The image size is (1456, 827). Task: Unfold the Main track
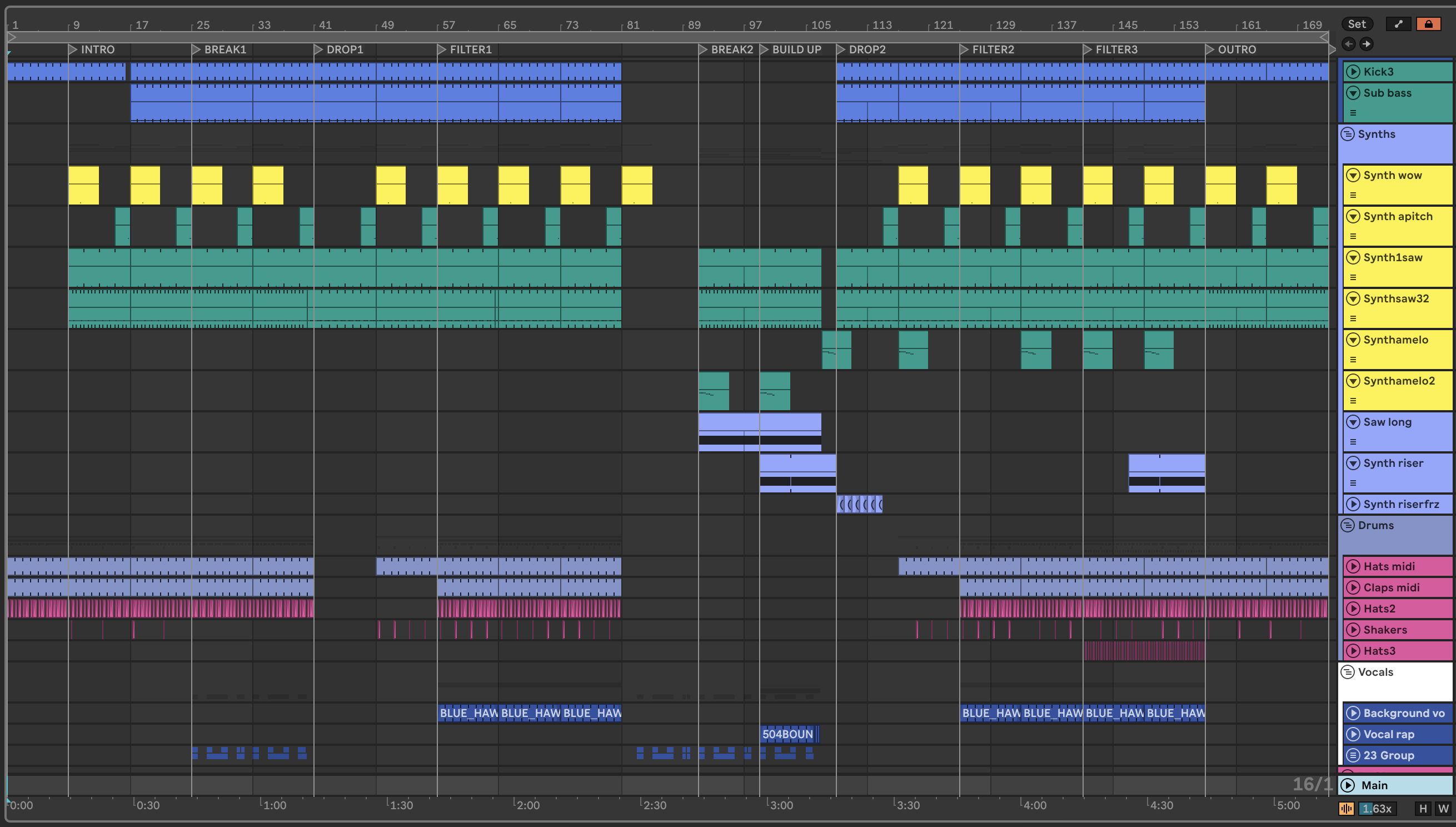pos(1348,785)
